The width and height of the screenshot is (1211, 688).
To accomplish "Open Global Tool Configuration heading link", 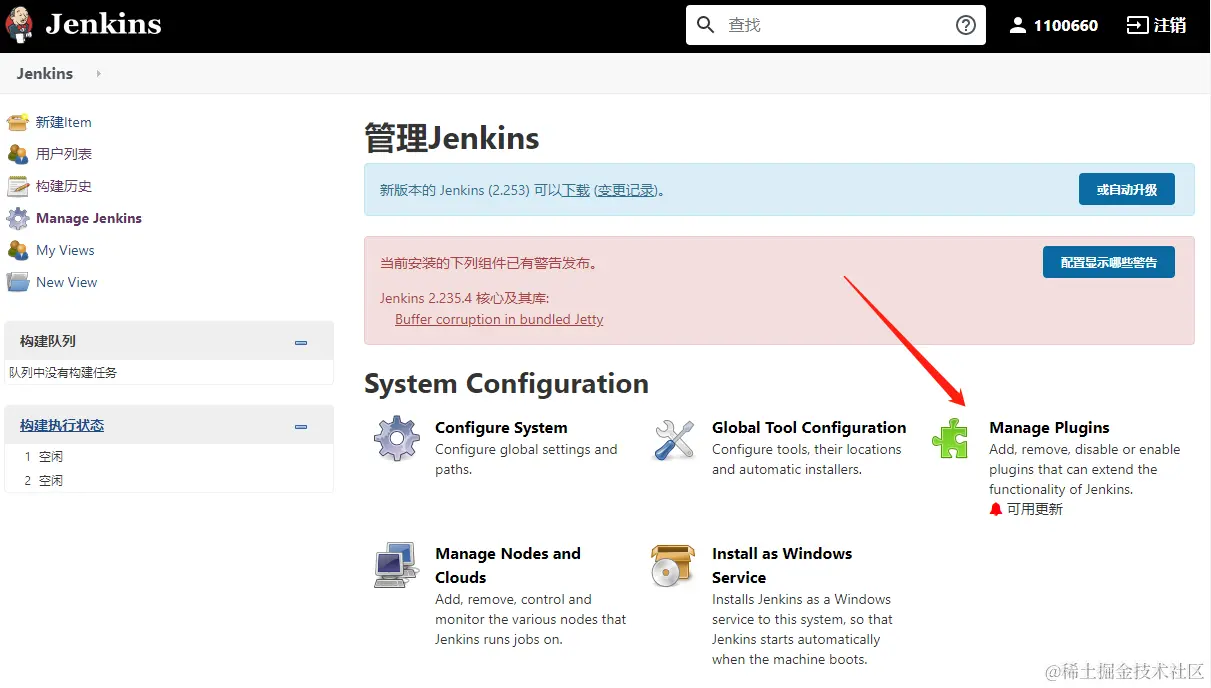I will [809, 427].
